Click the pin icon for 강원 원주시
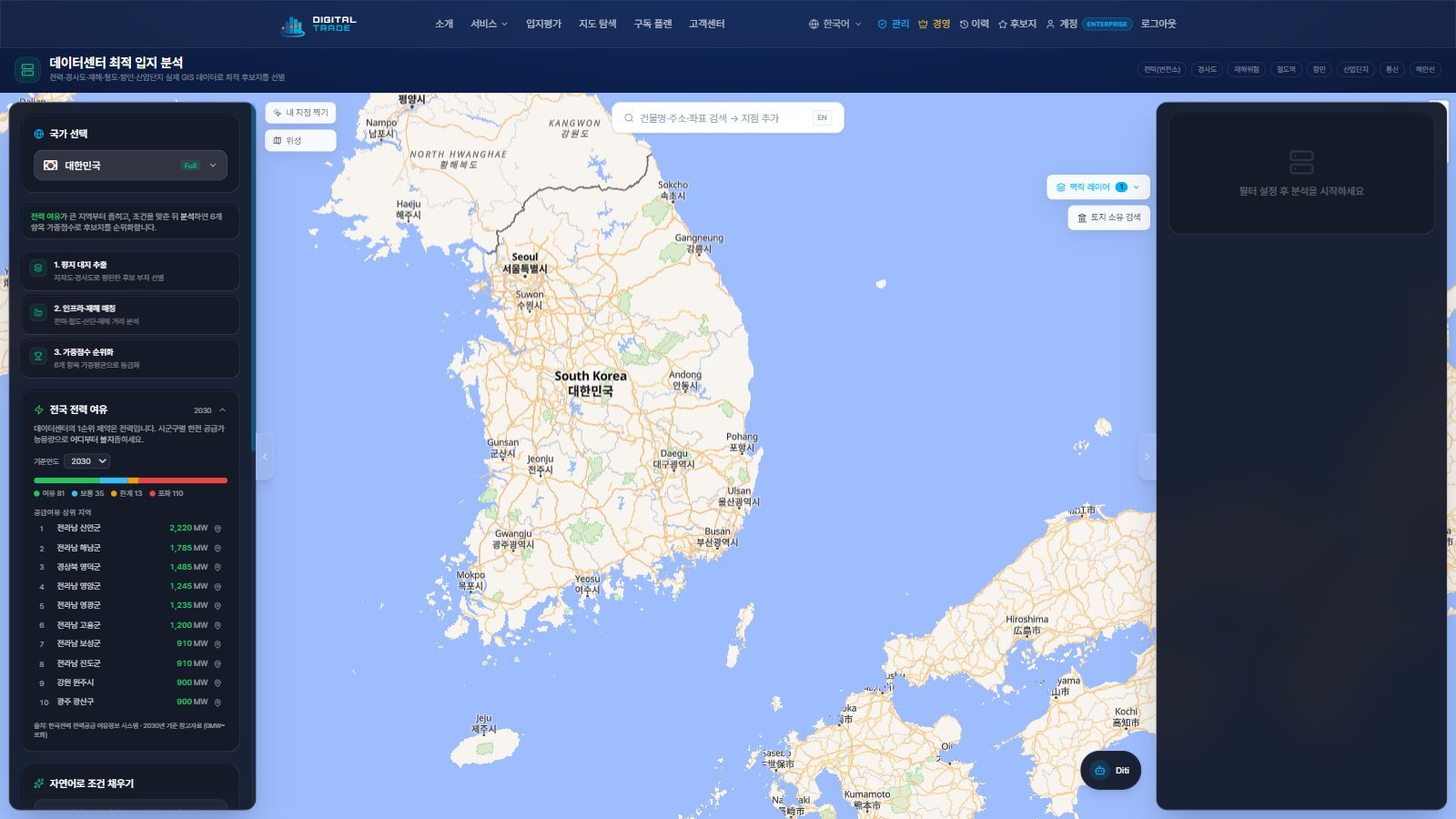 pyautogui.click(x=217, y=682)
